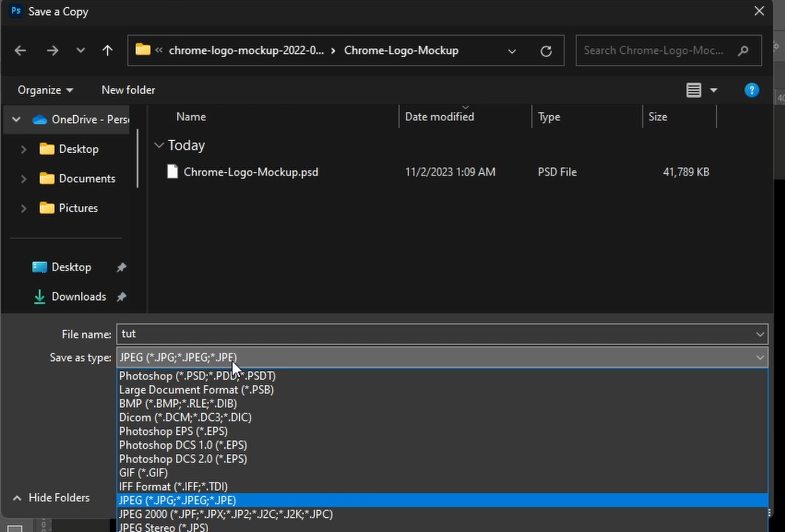
Task: Sort files by Type column
Action: [x=549, y=117]
